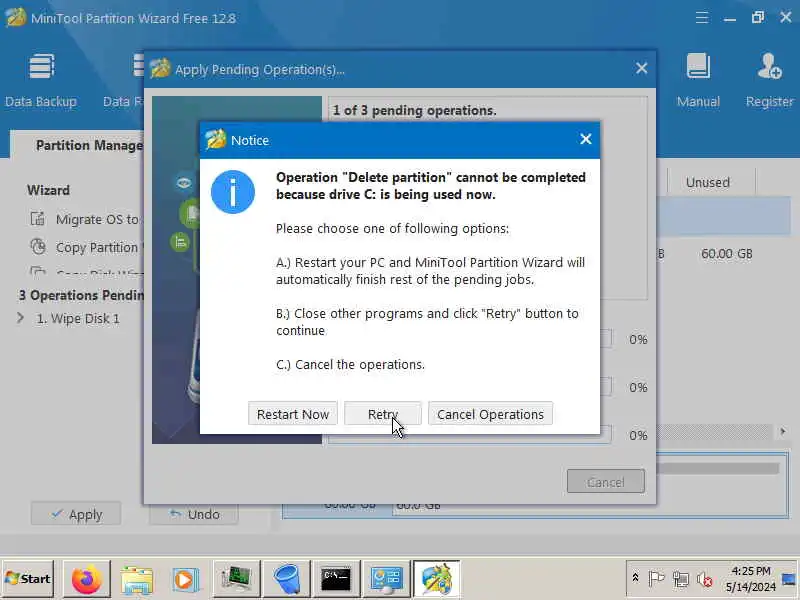
Task: Open Command Prompt from taskbar
Action: tap(336, 579)
